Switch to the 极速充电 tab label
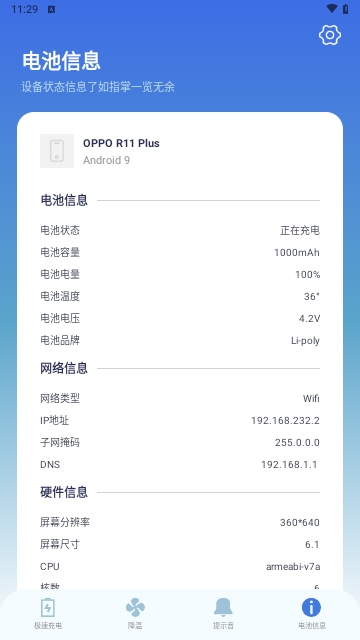360x640 pixels. (x=48, y=626)
